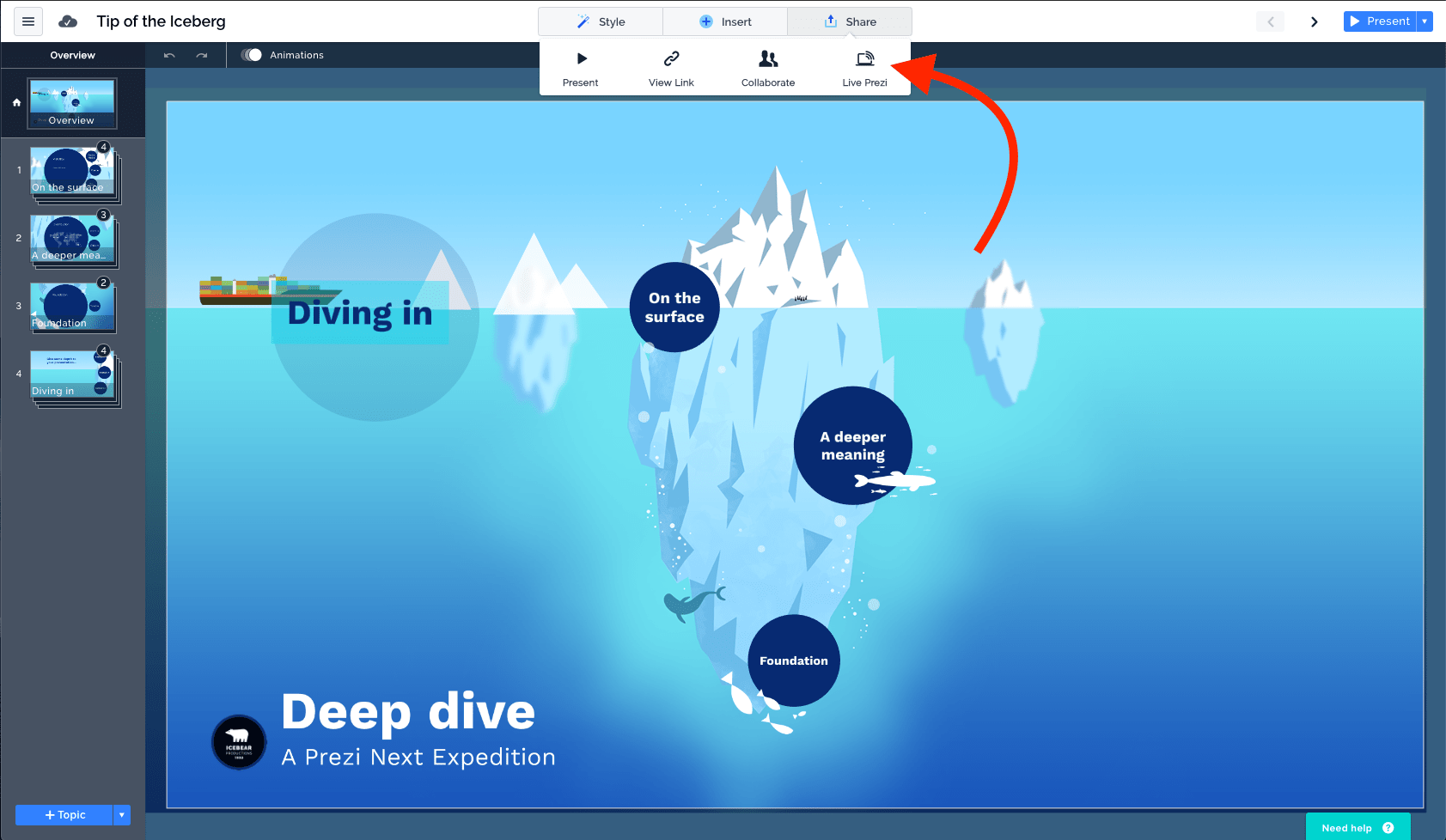Toggle the Animations switch
This screenshot has height=840, width=1446.
tap(251, 55)
